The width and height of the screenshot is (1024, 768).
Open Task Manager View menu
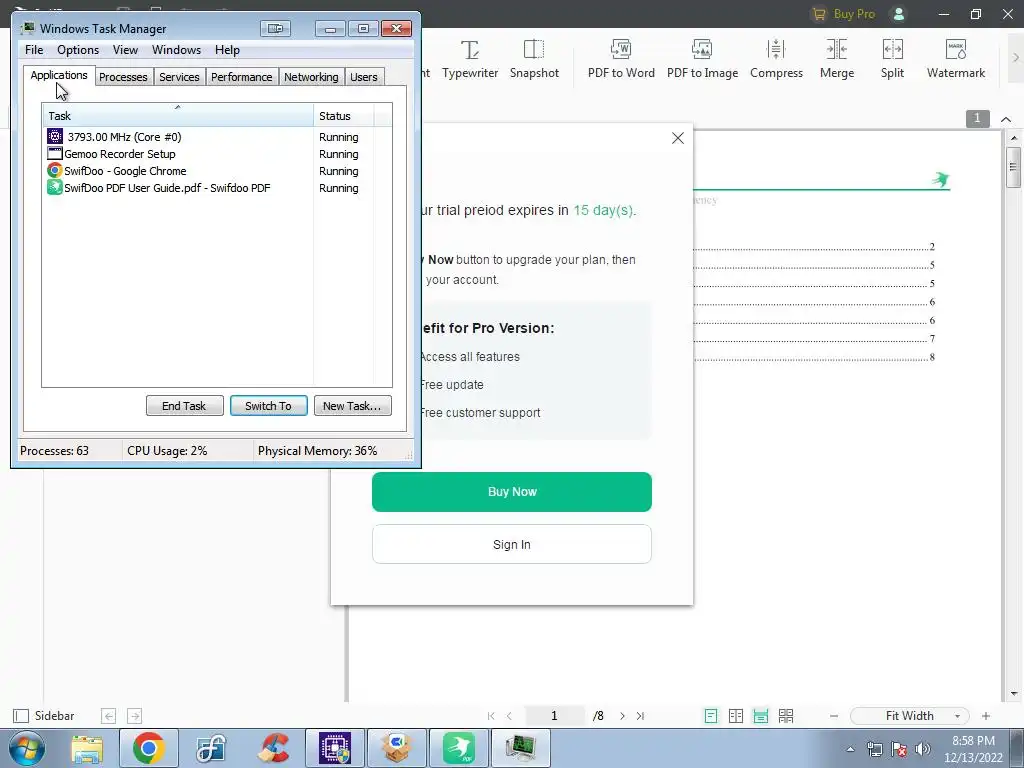tap(125, 50)
